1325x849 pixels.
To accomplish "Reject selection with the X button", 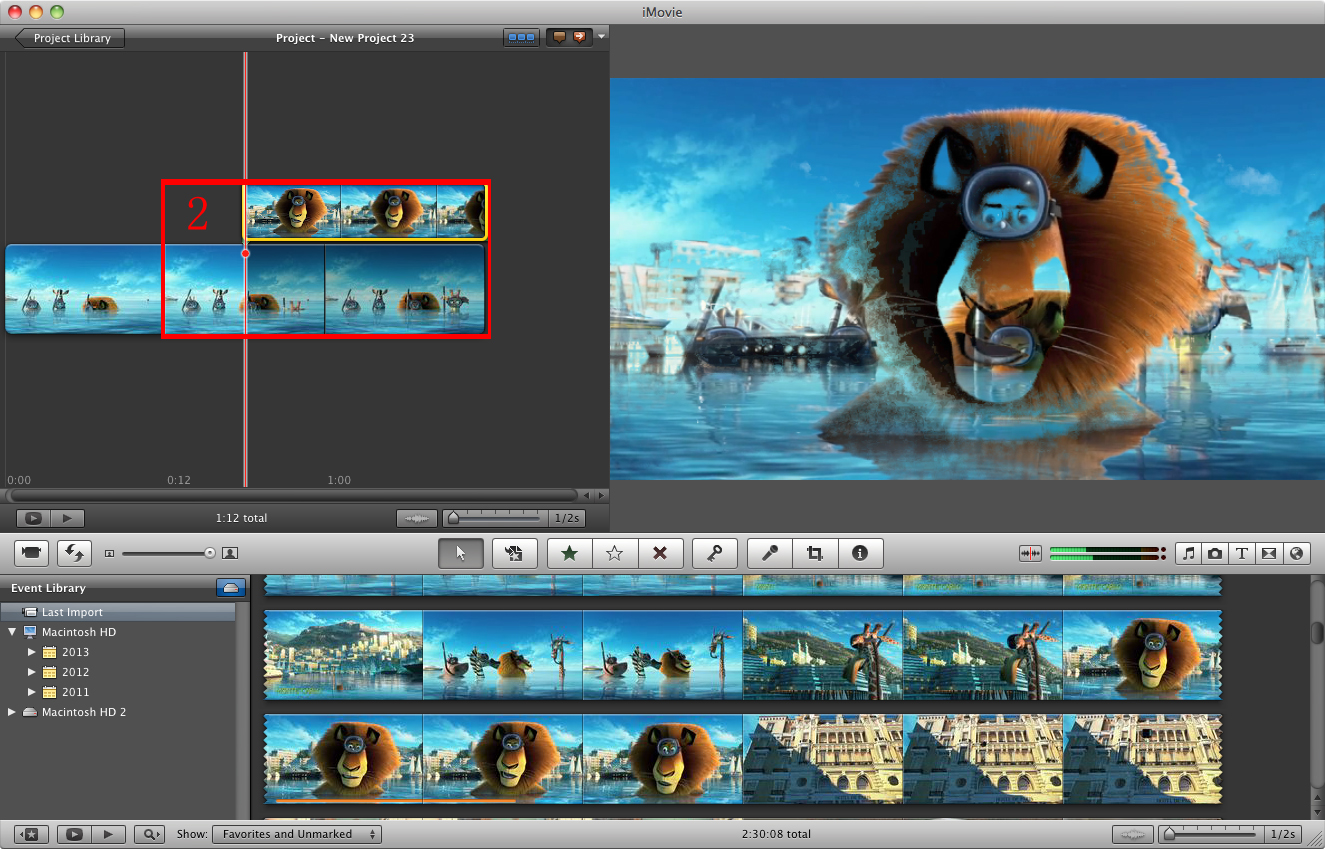I will pyautogui.click(x=660, y=553).
